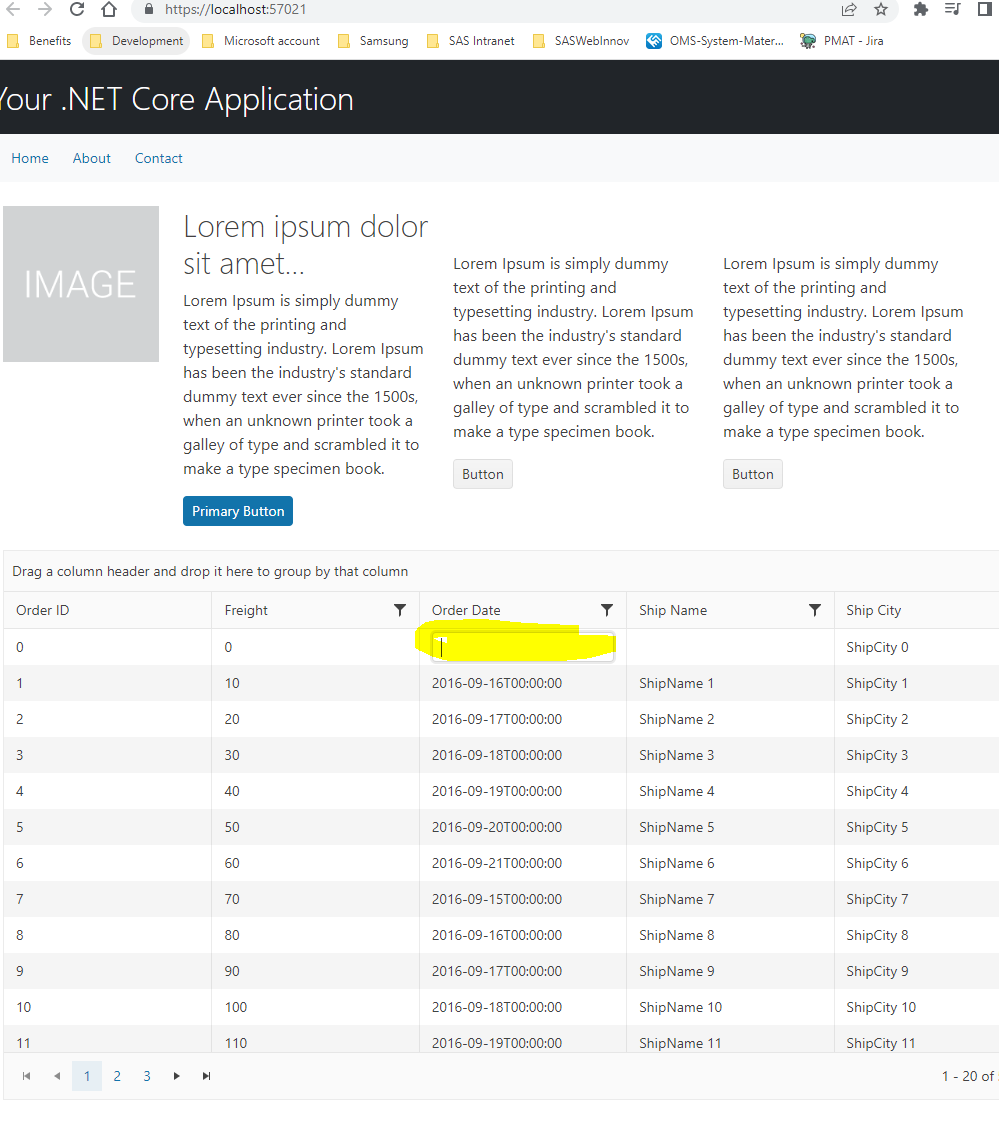999x1122 pixels.
Task: Bookmark this page with the star icon
Action: coord(880,10)
